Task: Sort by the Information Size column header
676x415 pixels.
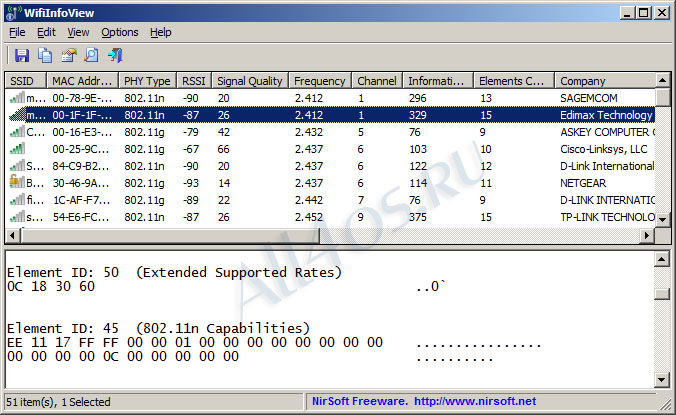Action: coord(438,81)
